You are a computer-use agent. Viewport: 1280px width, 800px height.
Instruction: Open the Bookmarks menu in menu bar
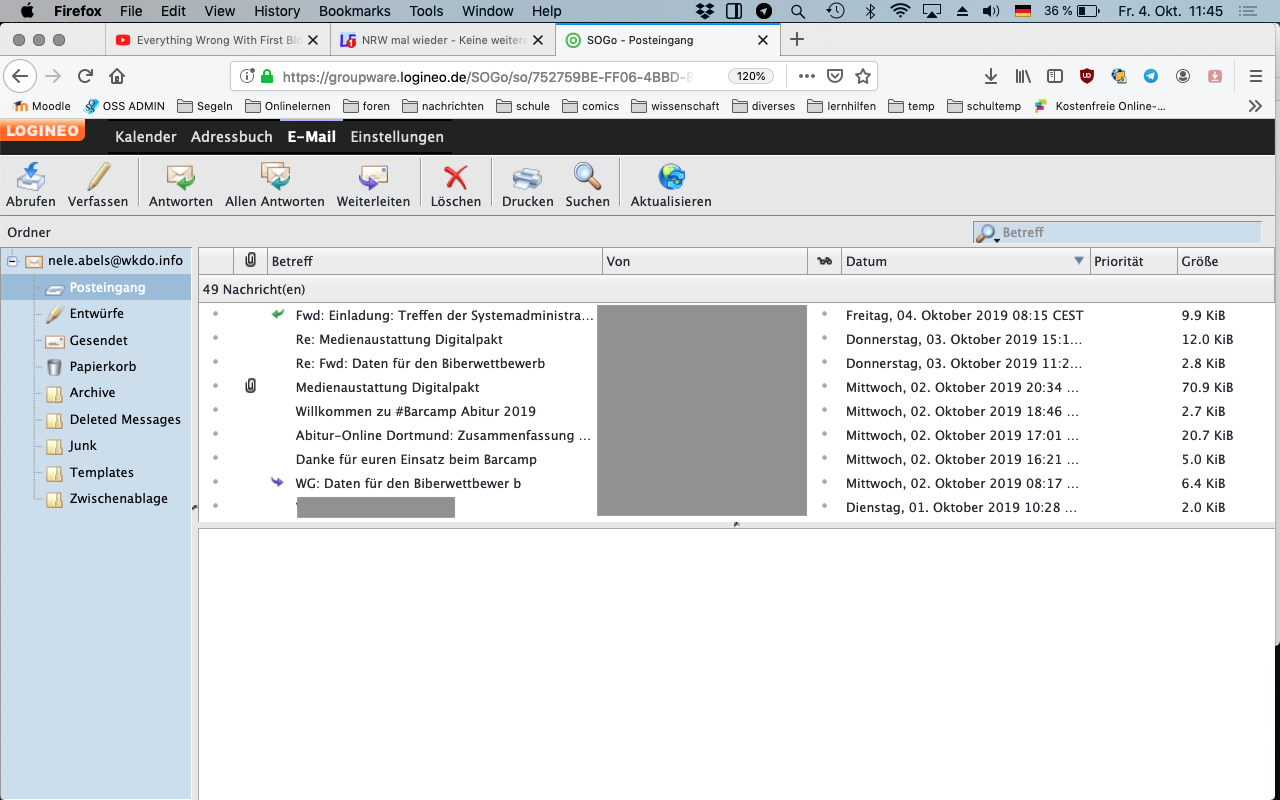pyautogui.click(x=354, y=11)
